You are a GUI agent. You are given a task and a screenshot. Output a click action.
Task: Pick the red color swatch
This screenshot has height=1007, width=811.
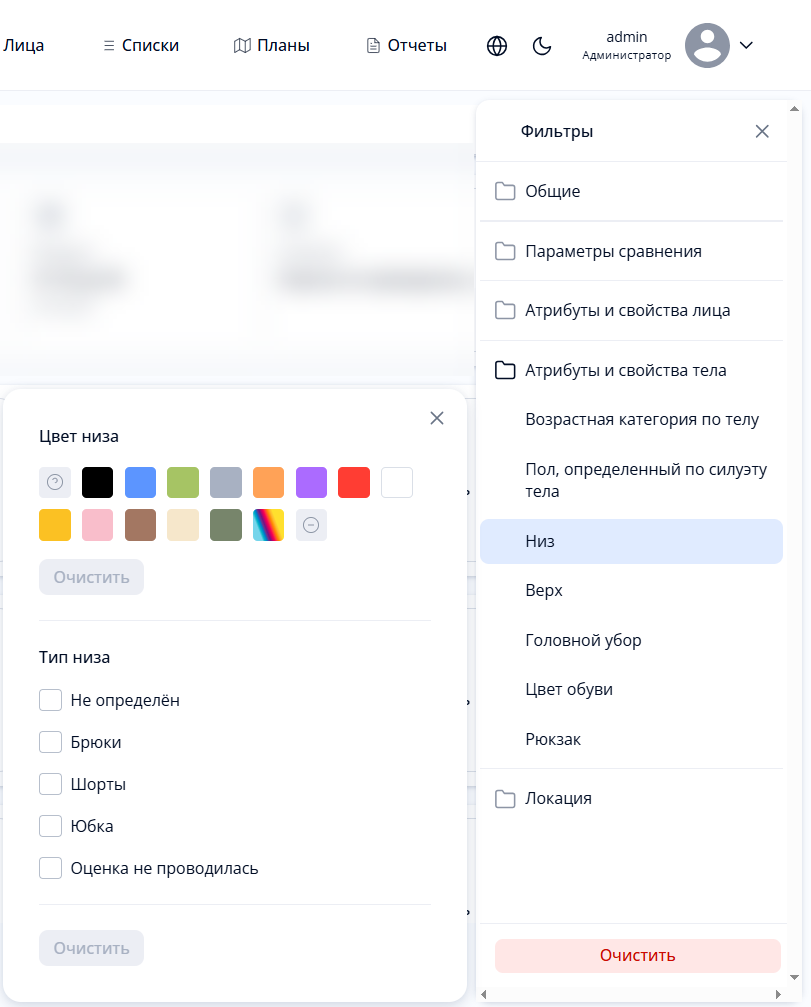click(354, 482)
